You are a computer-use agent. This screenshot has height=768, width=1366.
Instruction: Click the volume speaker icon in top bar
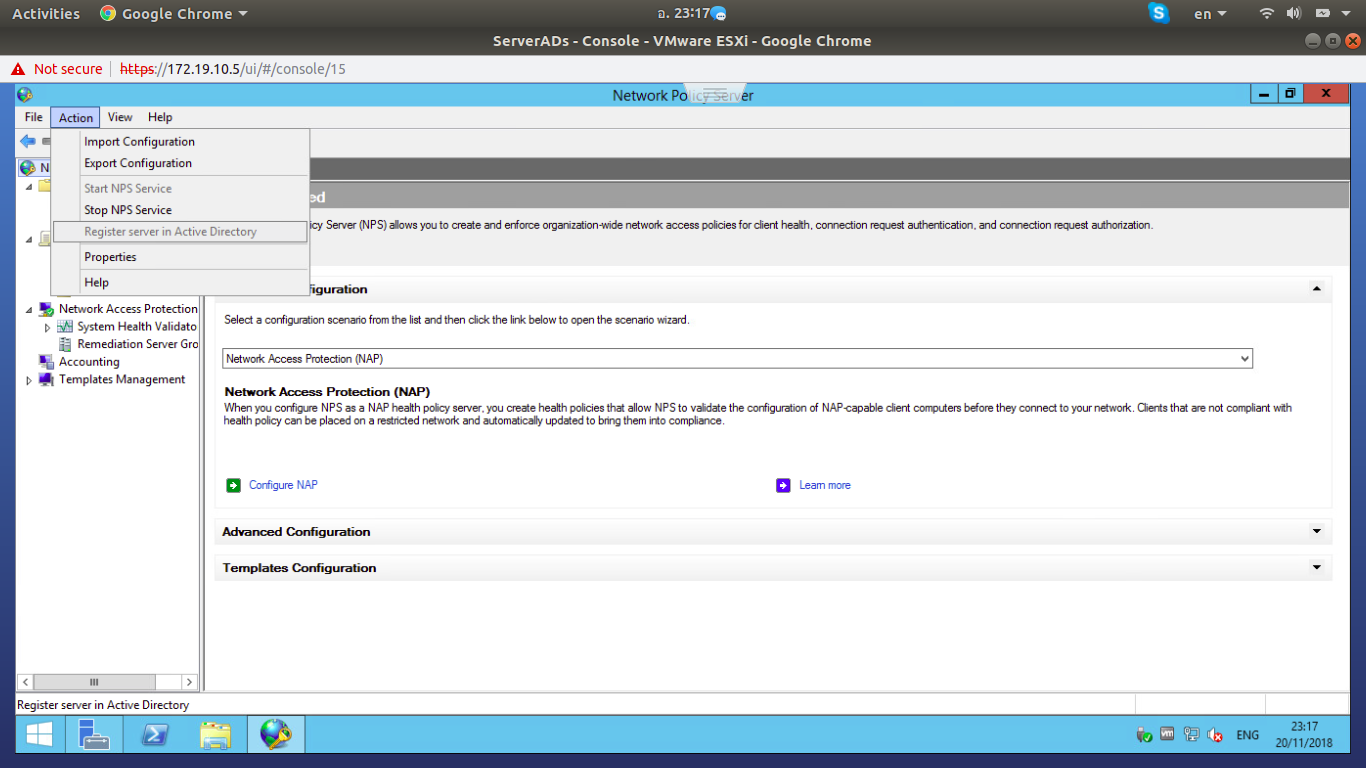click(1294, 13)
